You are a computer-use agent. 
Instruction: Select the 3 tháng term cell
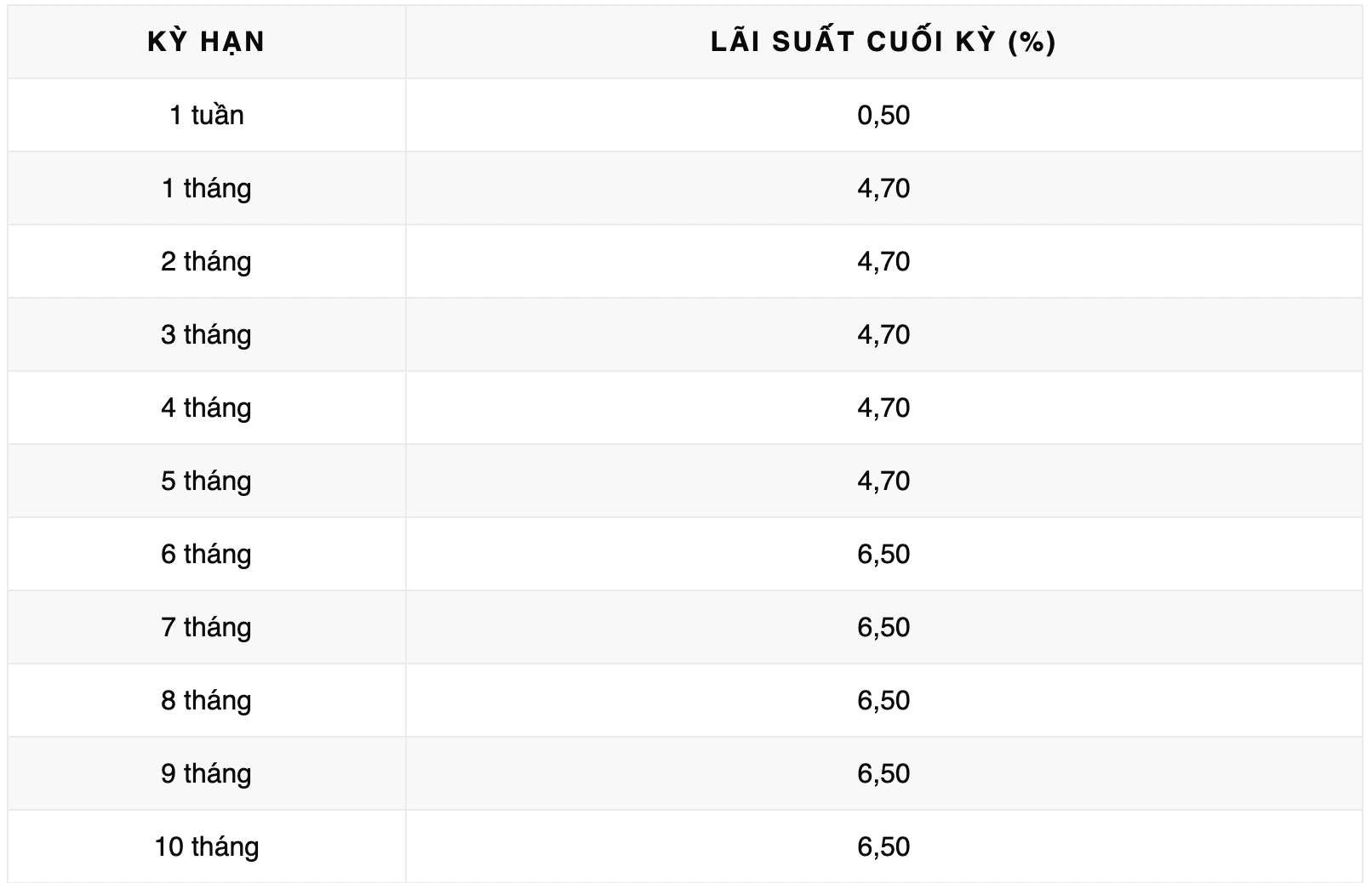[x=206, y=334]
